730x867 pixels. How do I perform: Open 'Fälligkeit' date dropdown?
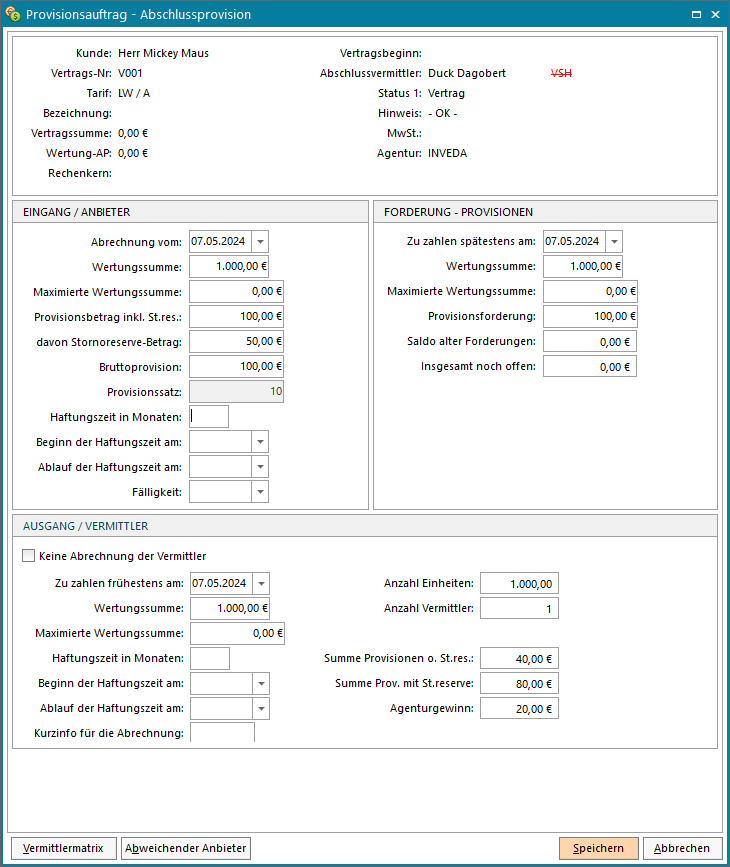pos(260,491)
